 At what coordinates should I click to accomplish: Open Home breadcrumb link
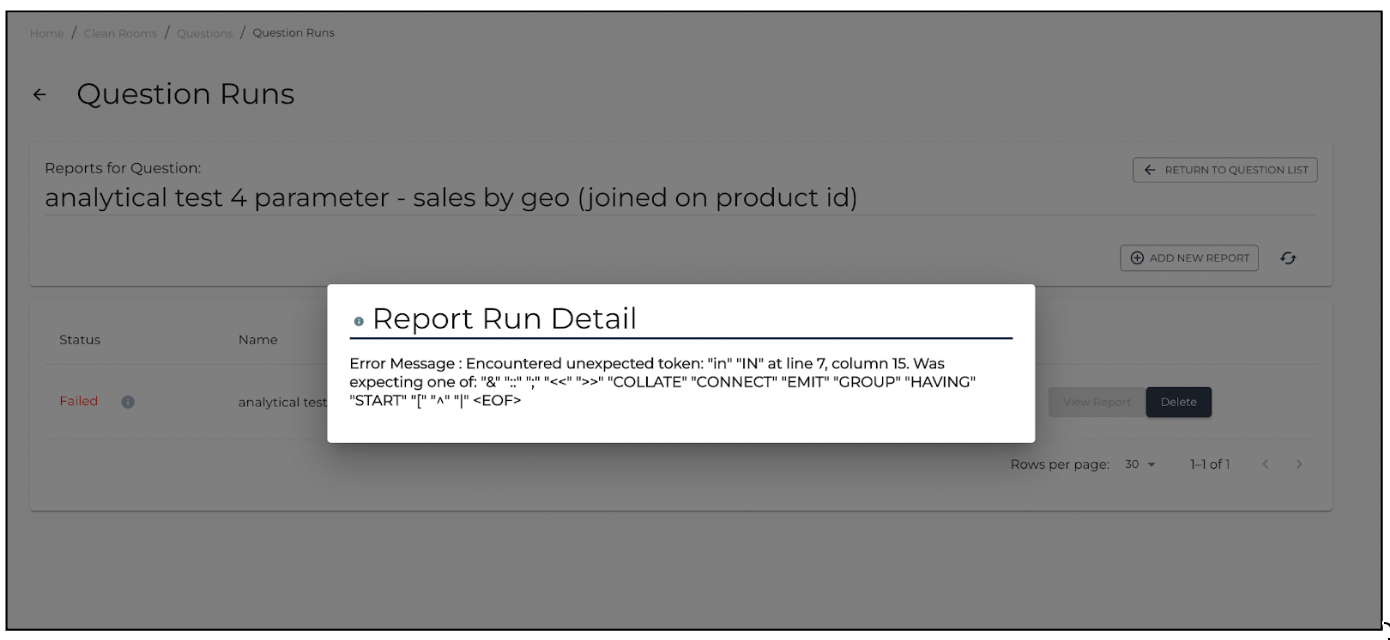46,33
